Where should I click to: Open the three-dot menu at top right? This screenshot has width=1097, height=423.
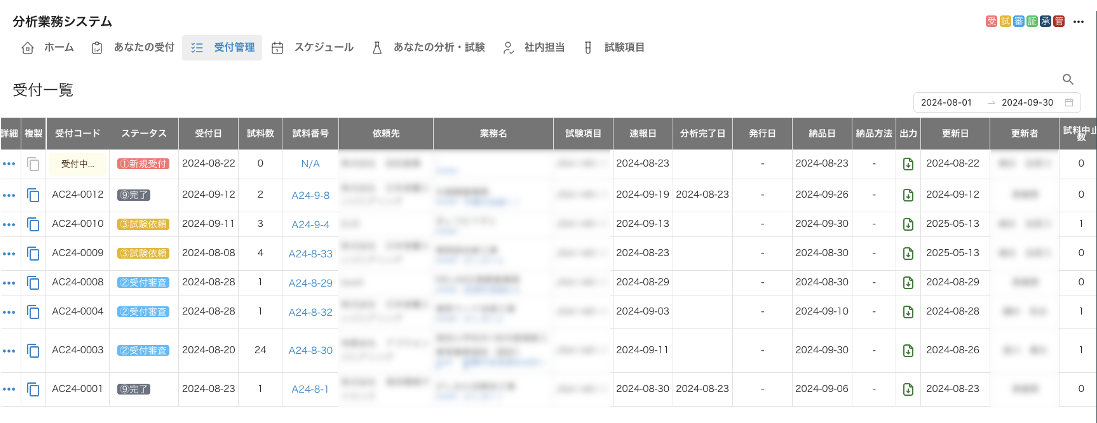point(1078,21)
